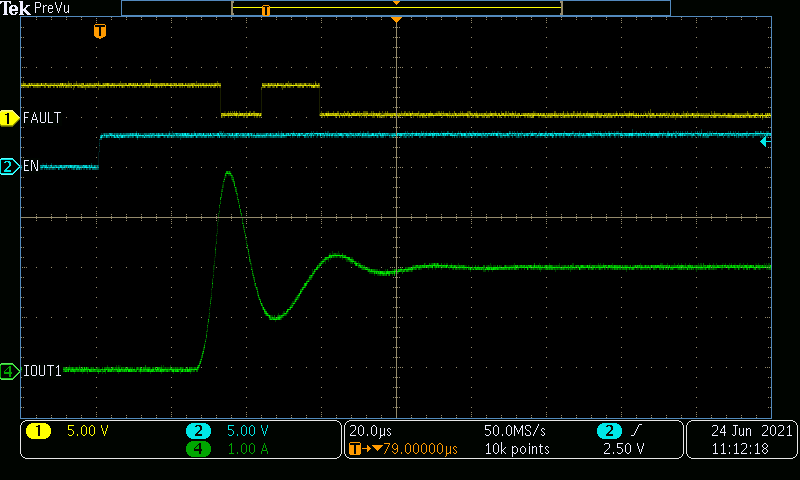The image size is (800, 480).
Task: Click the IOUT1 channel label
Action: [x=42, y=371]
